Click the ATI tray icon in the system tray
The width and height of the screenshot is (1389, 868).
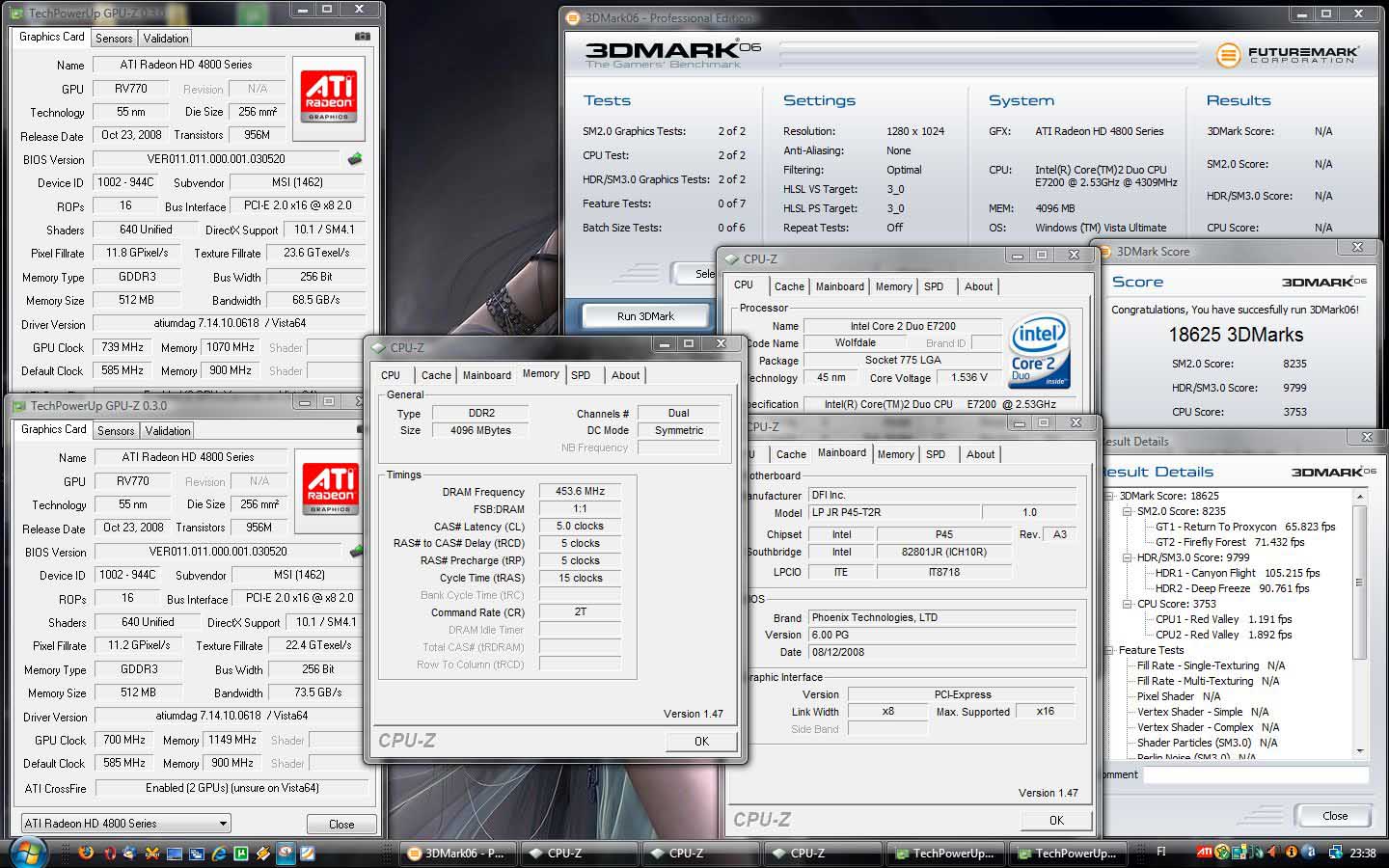point(1205,852)
